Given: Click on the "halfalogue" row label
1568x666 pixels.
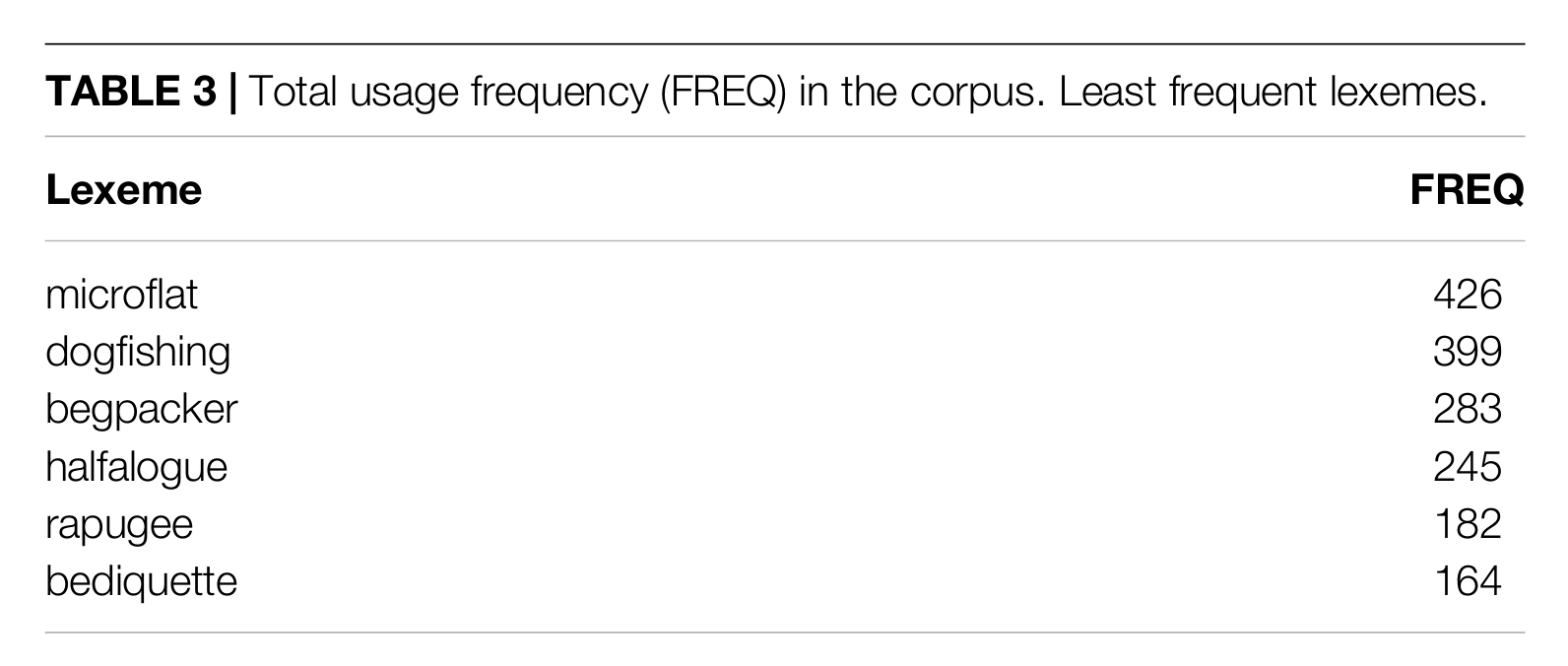Looking at the screenshot, I should pyautogui.click(x=136, y=466).
